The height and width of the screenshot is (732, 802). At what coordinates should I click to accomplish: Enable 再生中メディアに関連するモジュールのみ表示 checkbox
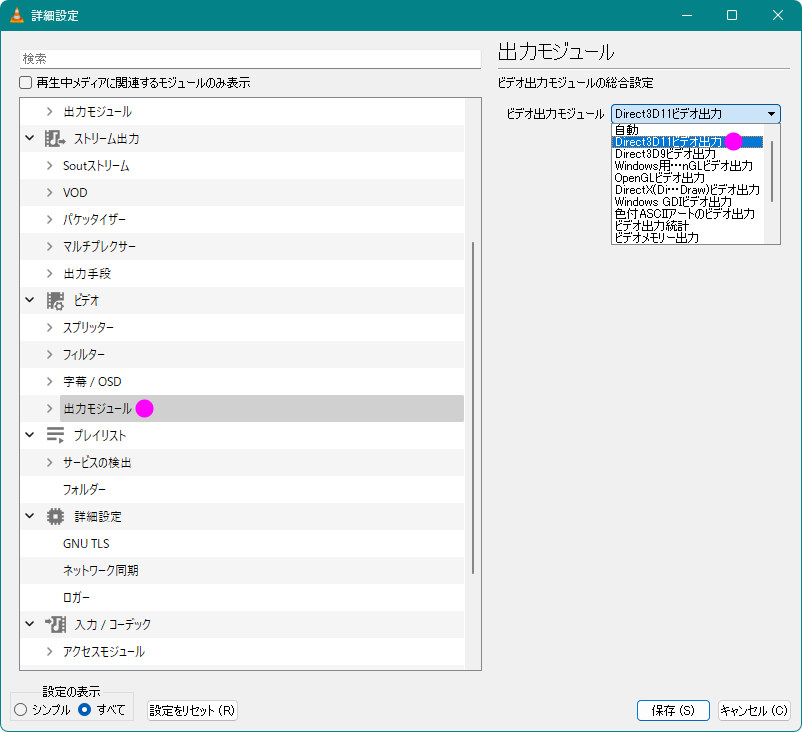pyautogui.click(x=26, y=82)
